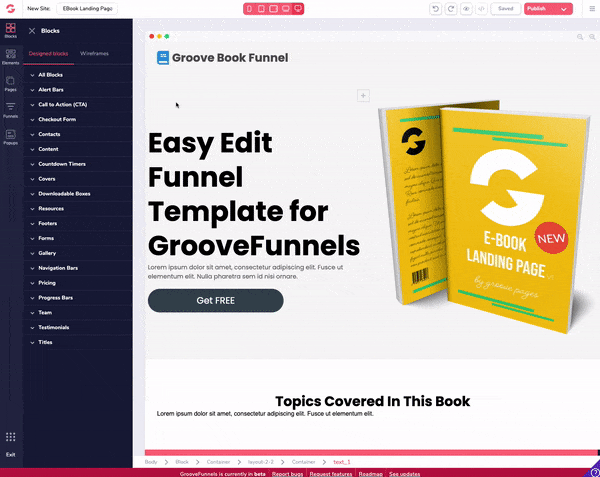Switch to Designed blocks tab
This screenshot has width=600, height=477.
point(48,54)
